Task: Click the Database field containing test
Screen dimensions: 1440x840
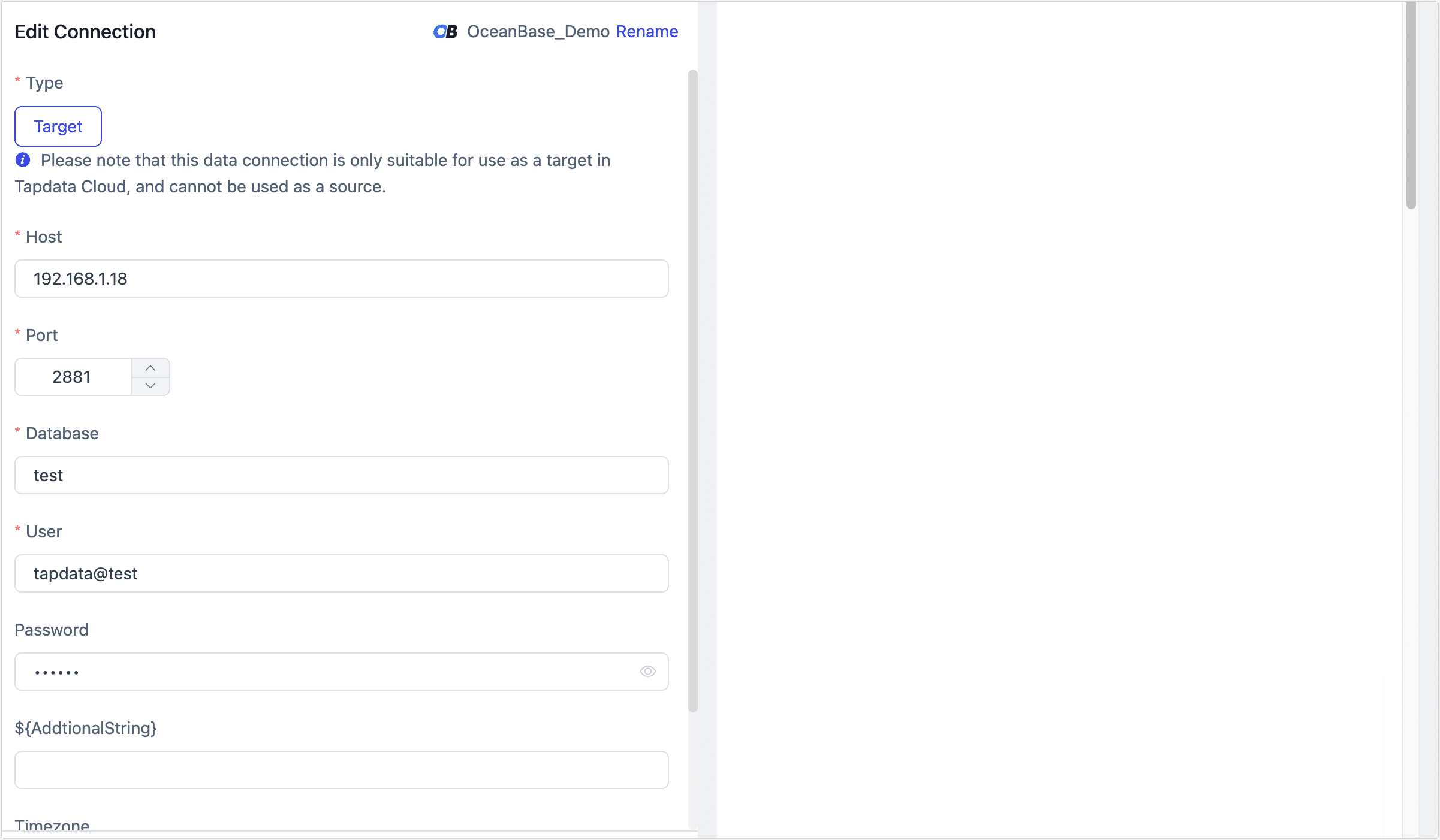Action: 342,475
